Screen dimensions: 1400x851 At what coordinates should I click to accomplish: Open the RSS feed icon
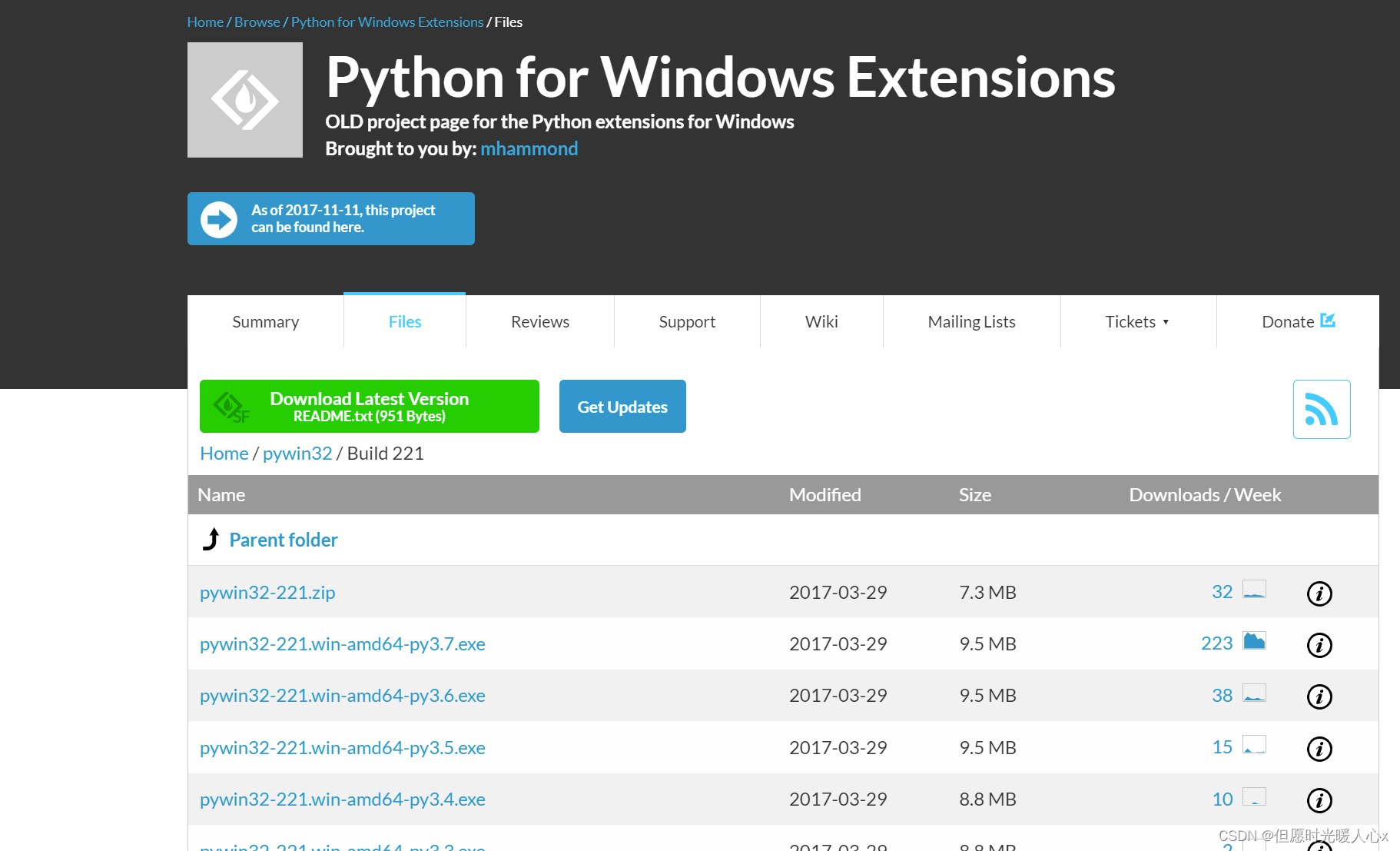pyautogui.click(x=1321, y=409)
